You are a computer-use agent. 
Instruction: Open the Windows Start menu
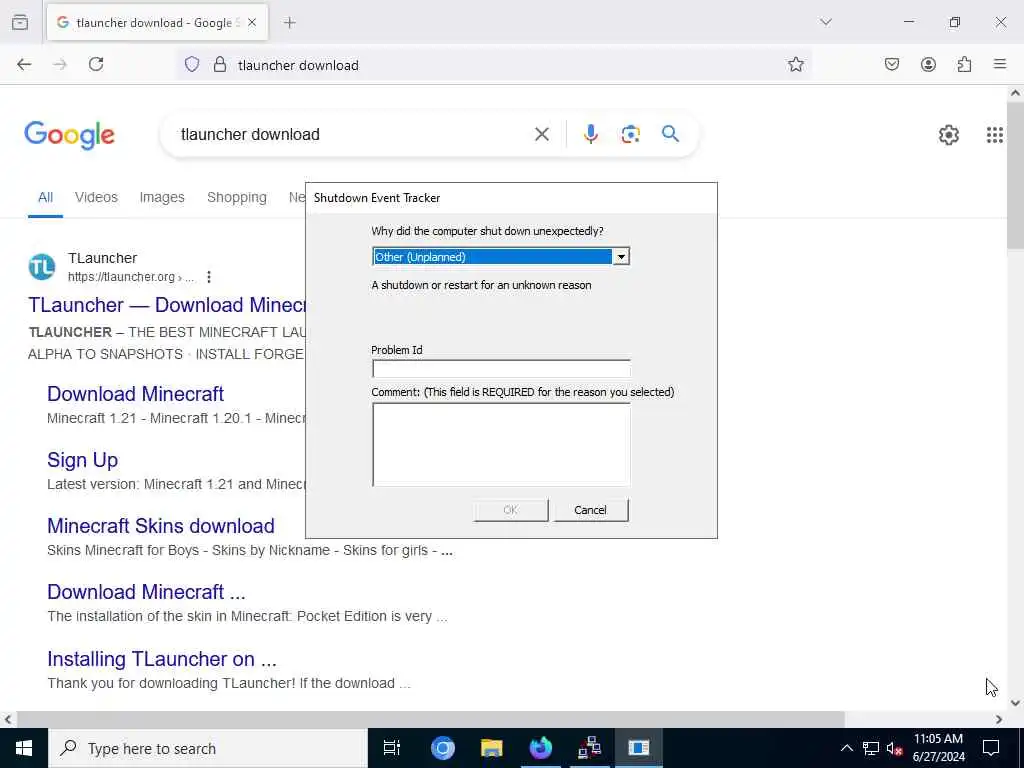(x=24, y=748)
